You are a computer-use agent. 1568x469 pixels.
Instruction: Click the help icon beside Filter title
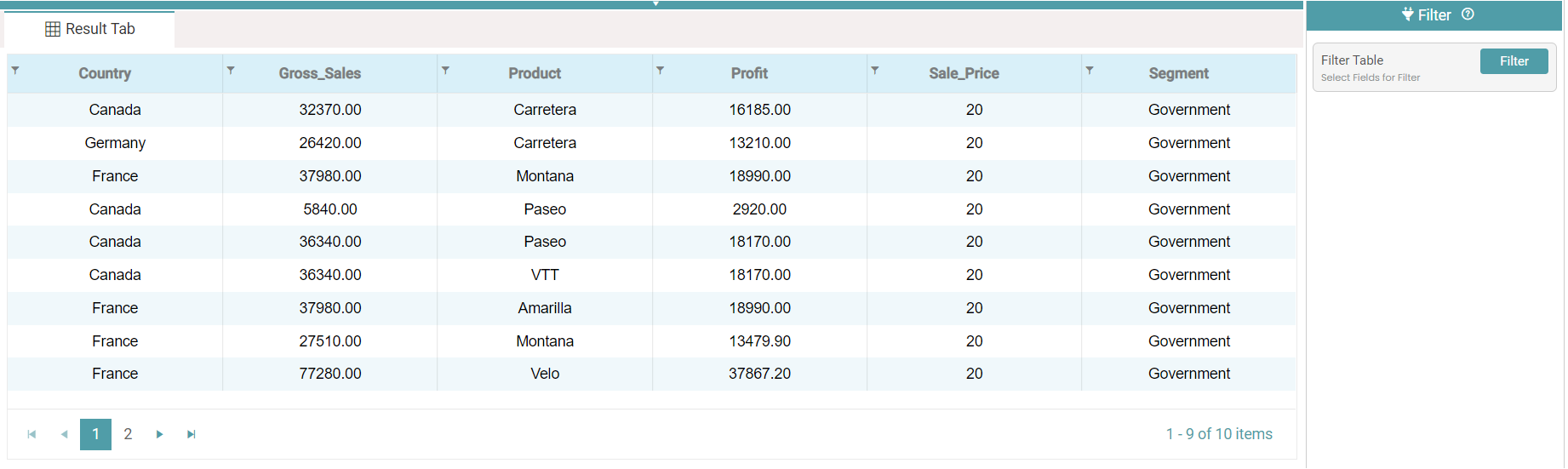click(x=1468, y=14)
